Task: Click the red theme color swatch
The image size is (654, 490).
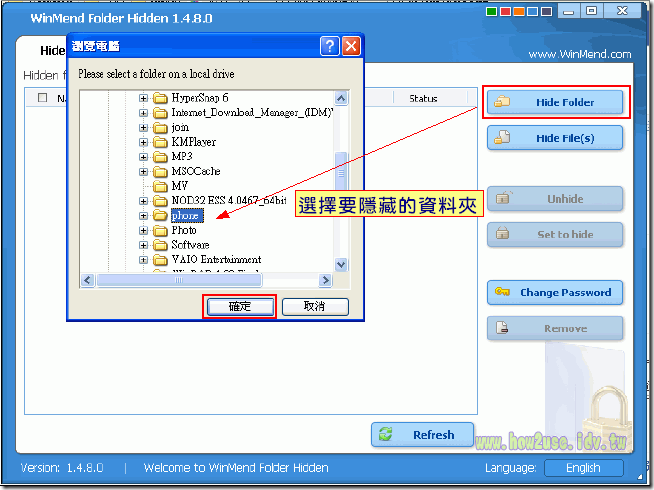Action: [x=505, y=11]
